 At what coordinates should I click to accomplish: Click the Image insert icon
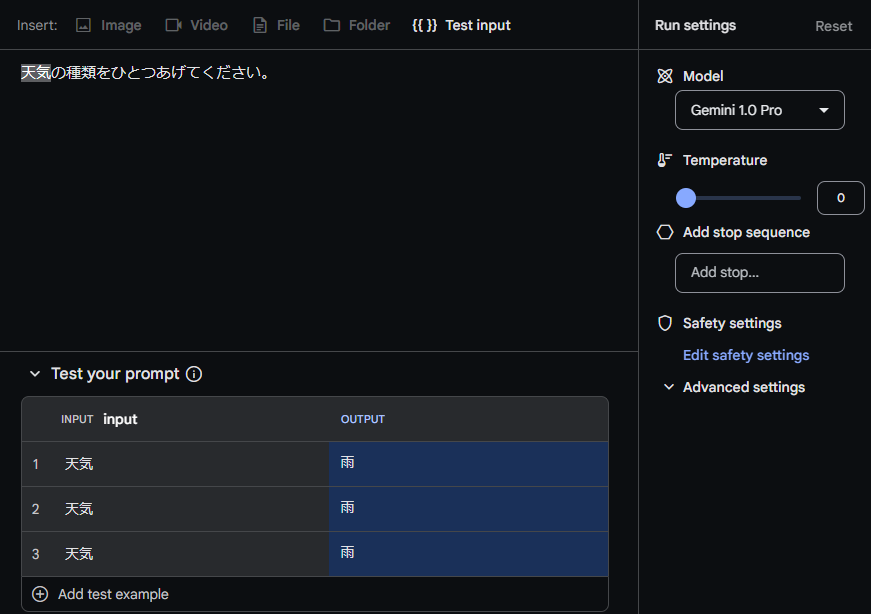click(x=83, y=25)
